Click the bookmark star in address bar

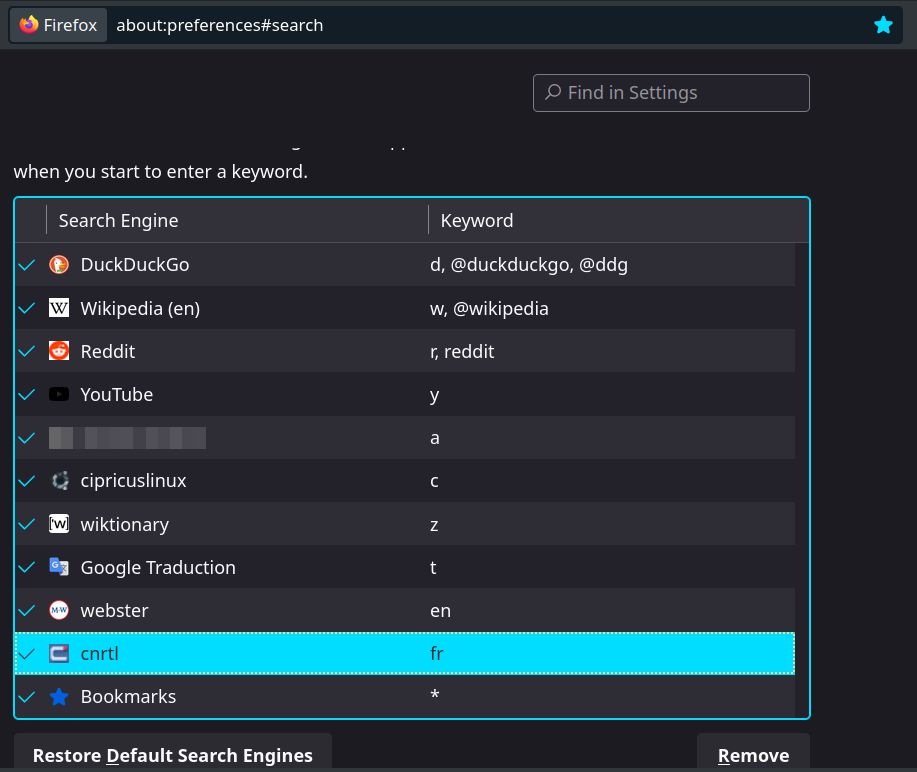tap(883, 25)
